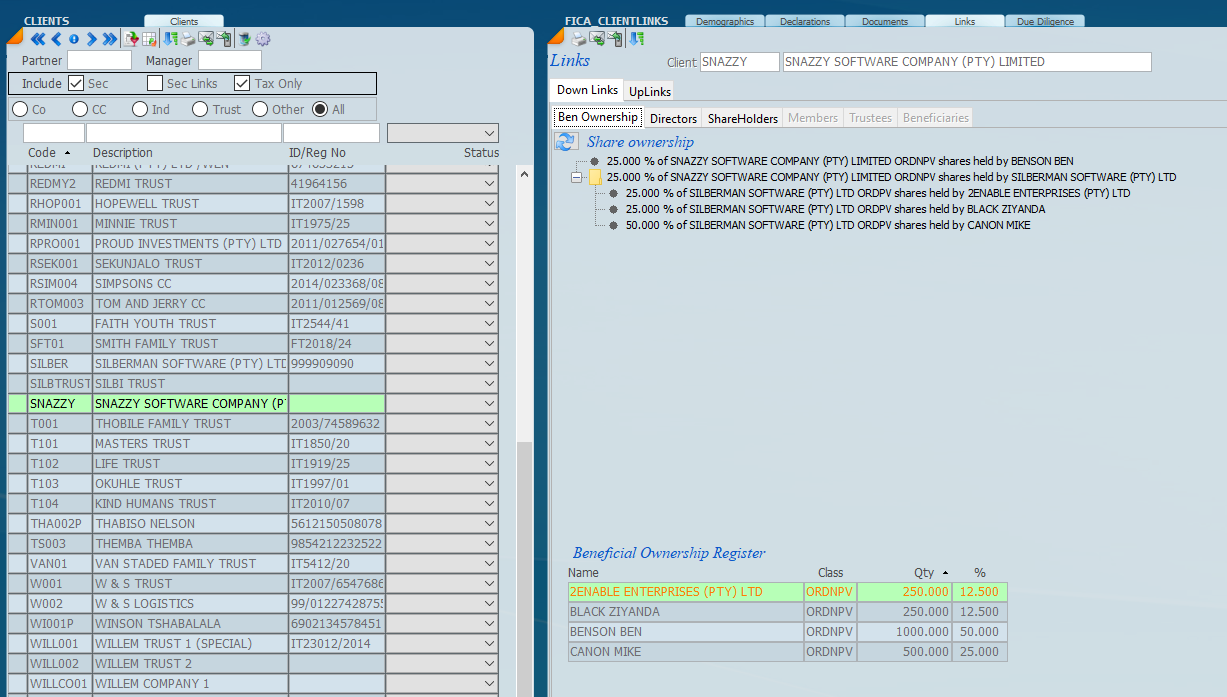Click the email icon in Links panel
The image size is (1227, 697).
click(x=597, y=39)
